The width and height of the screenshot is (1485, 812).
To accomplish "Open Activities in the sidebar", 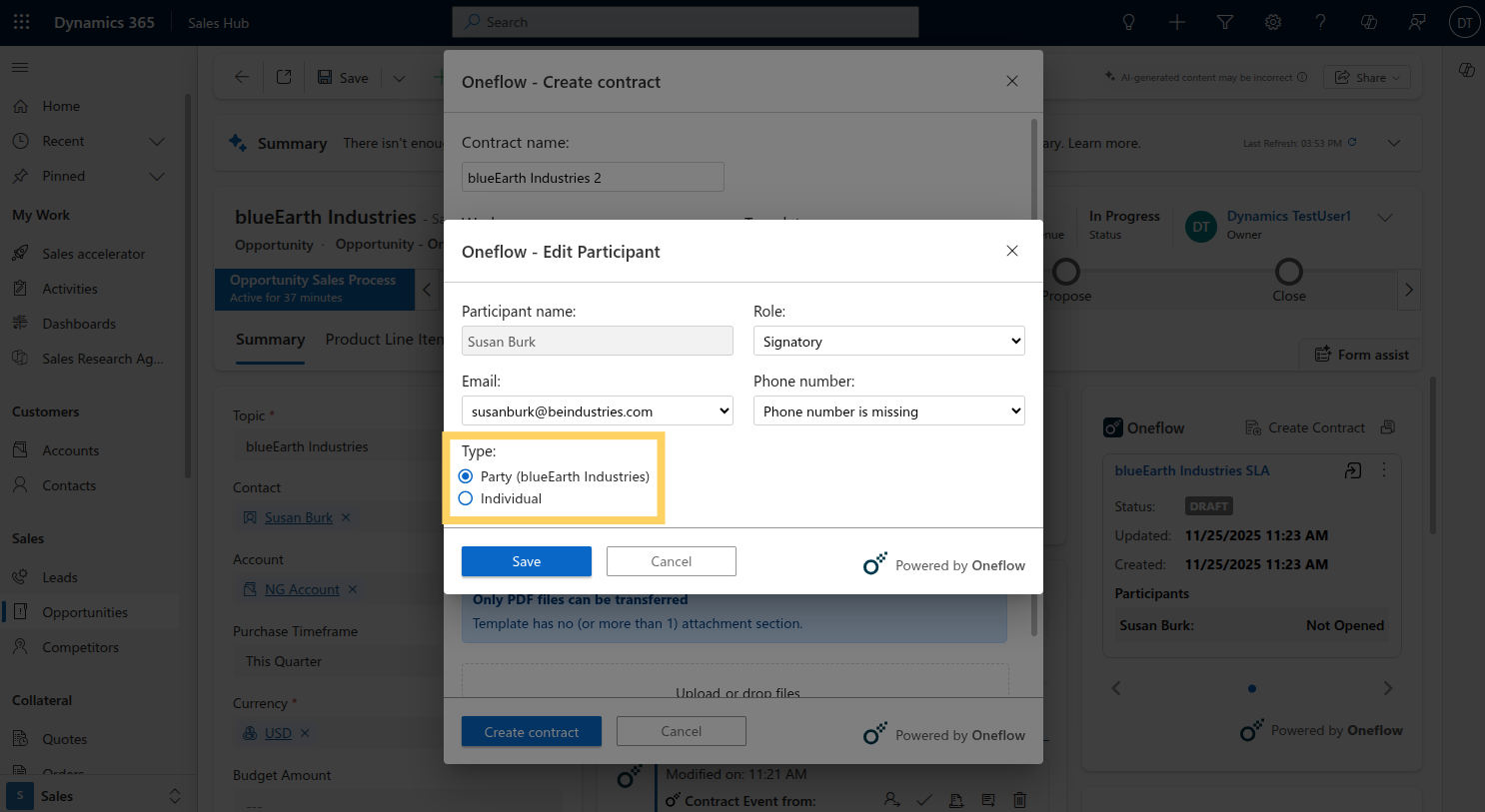I will click(x=70, y=289).
